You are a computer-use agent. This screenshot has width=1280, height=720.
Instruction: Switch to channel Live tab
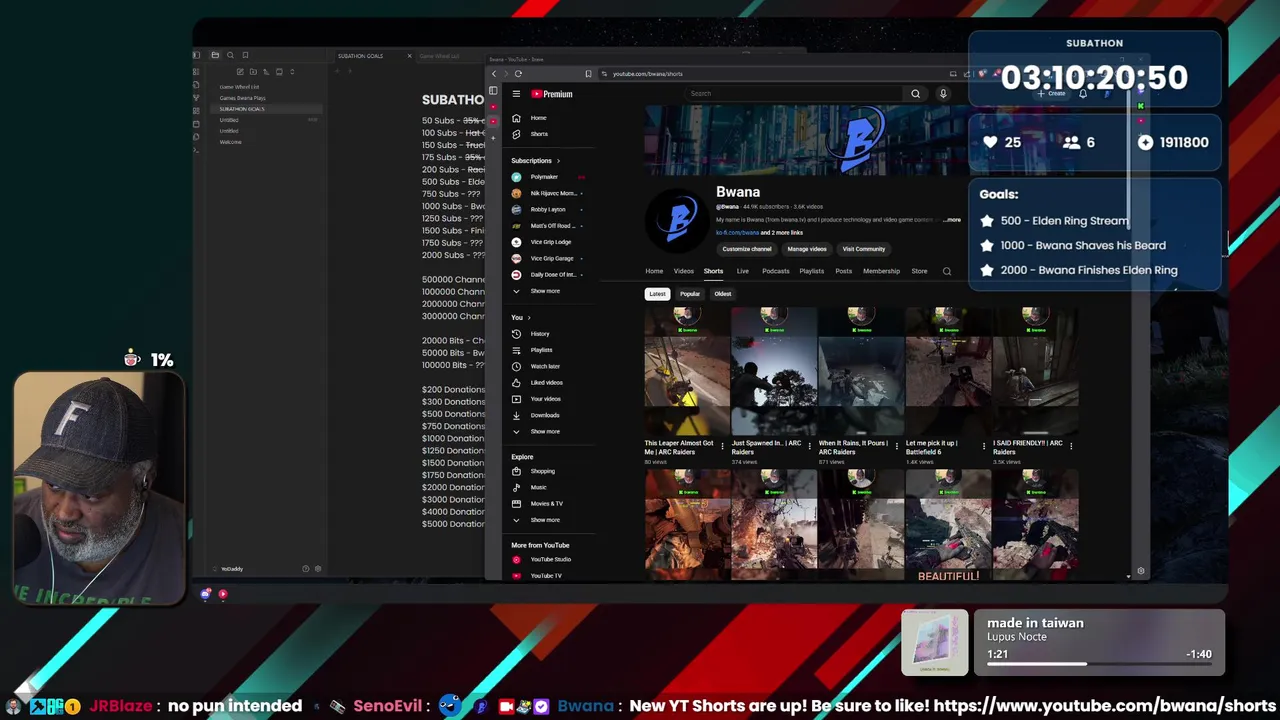click(x=742, y=271)
